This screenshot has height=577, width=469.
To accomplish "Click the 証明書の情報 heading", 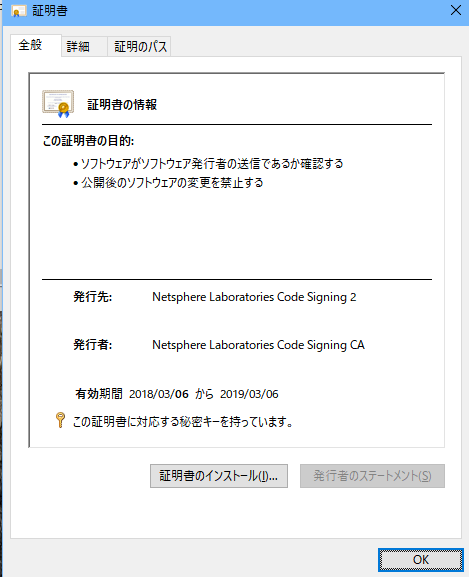I will pyautogui.click(x=122, y=105).
